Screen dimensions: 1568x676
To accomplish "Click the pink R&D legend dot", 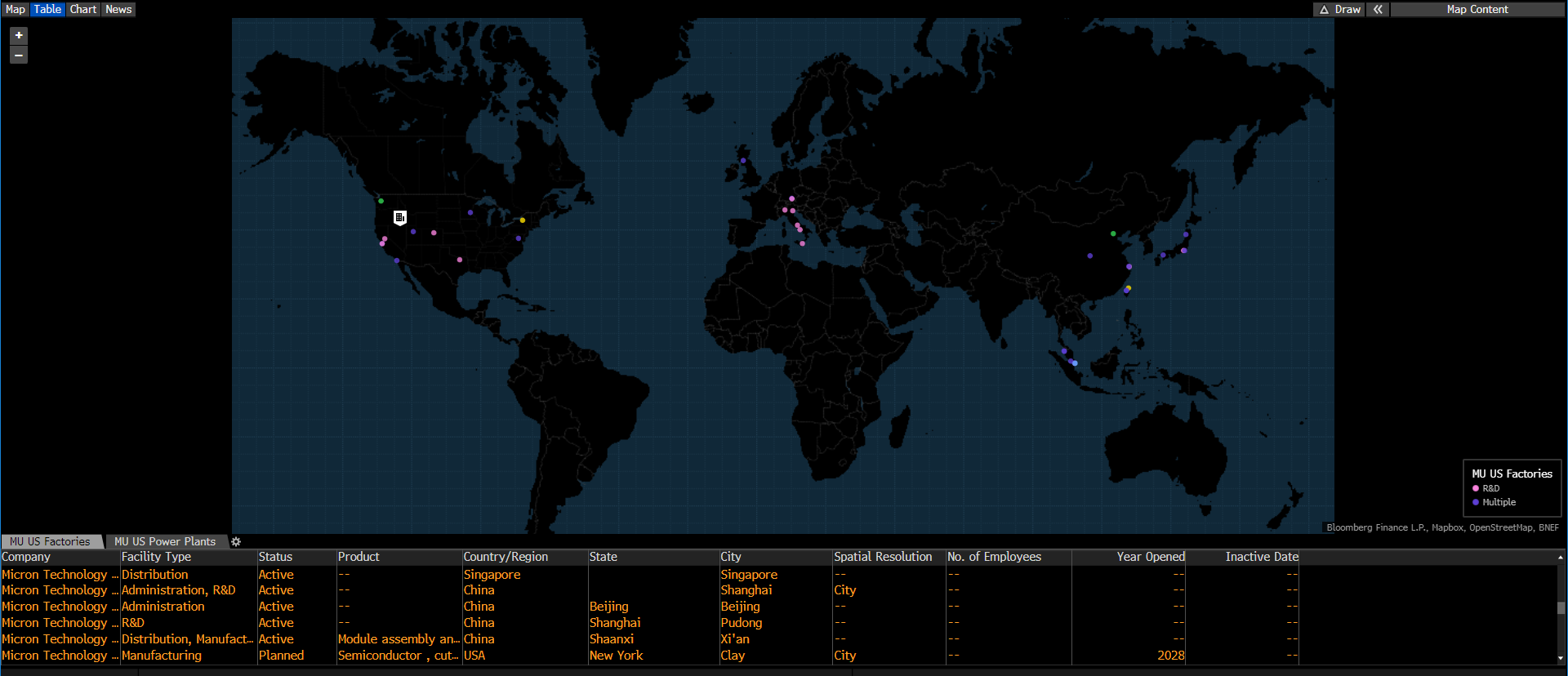I will click(1476, 488).
